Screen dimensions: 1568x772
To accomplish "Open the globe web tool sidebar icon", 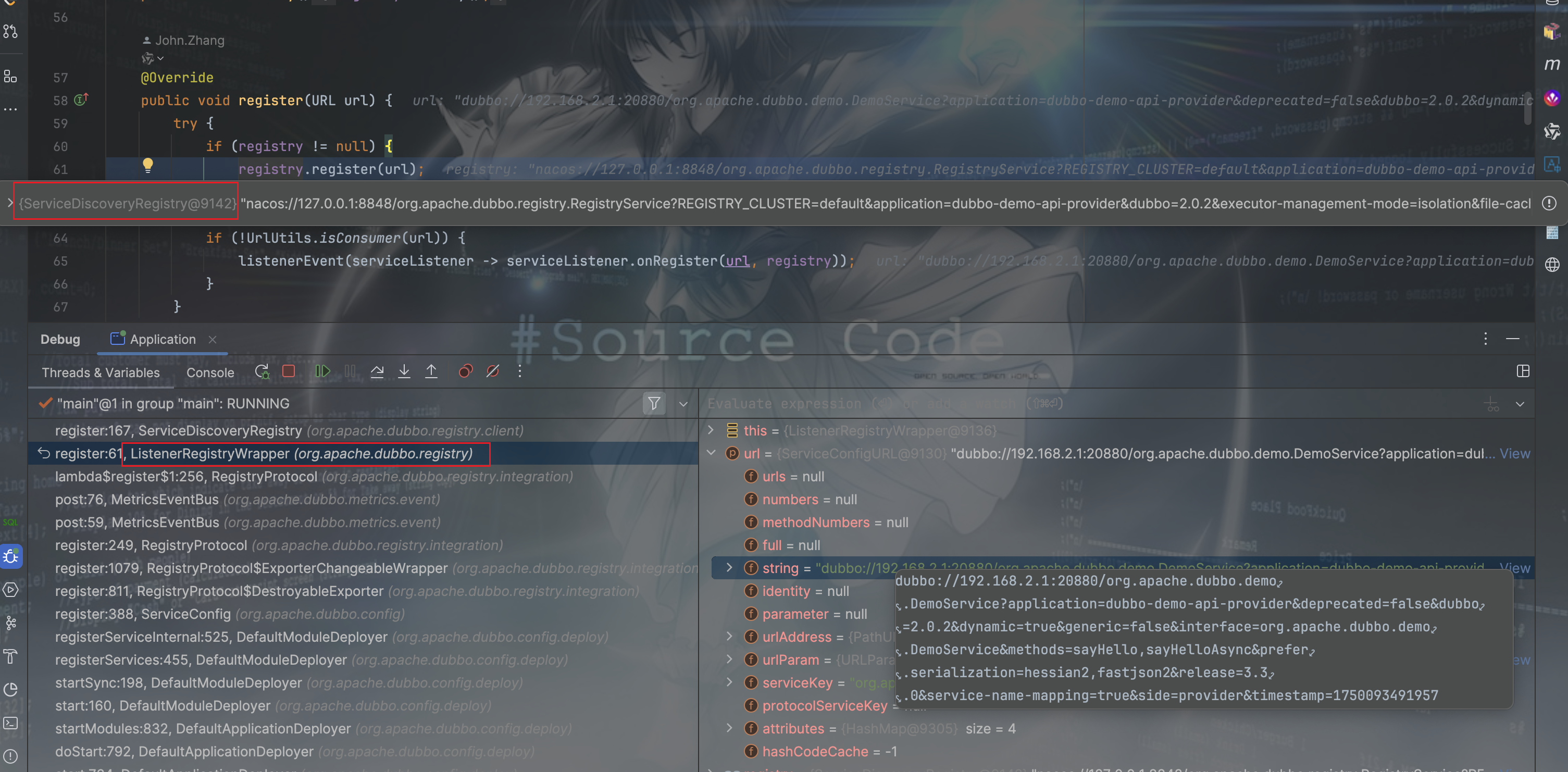I will point(1552,264).
